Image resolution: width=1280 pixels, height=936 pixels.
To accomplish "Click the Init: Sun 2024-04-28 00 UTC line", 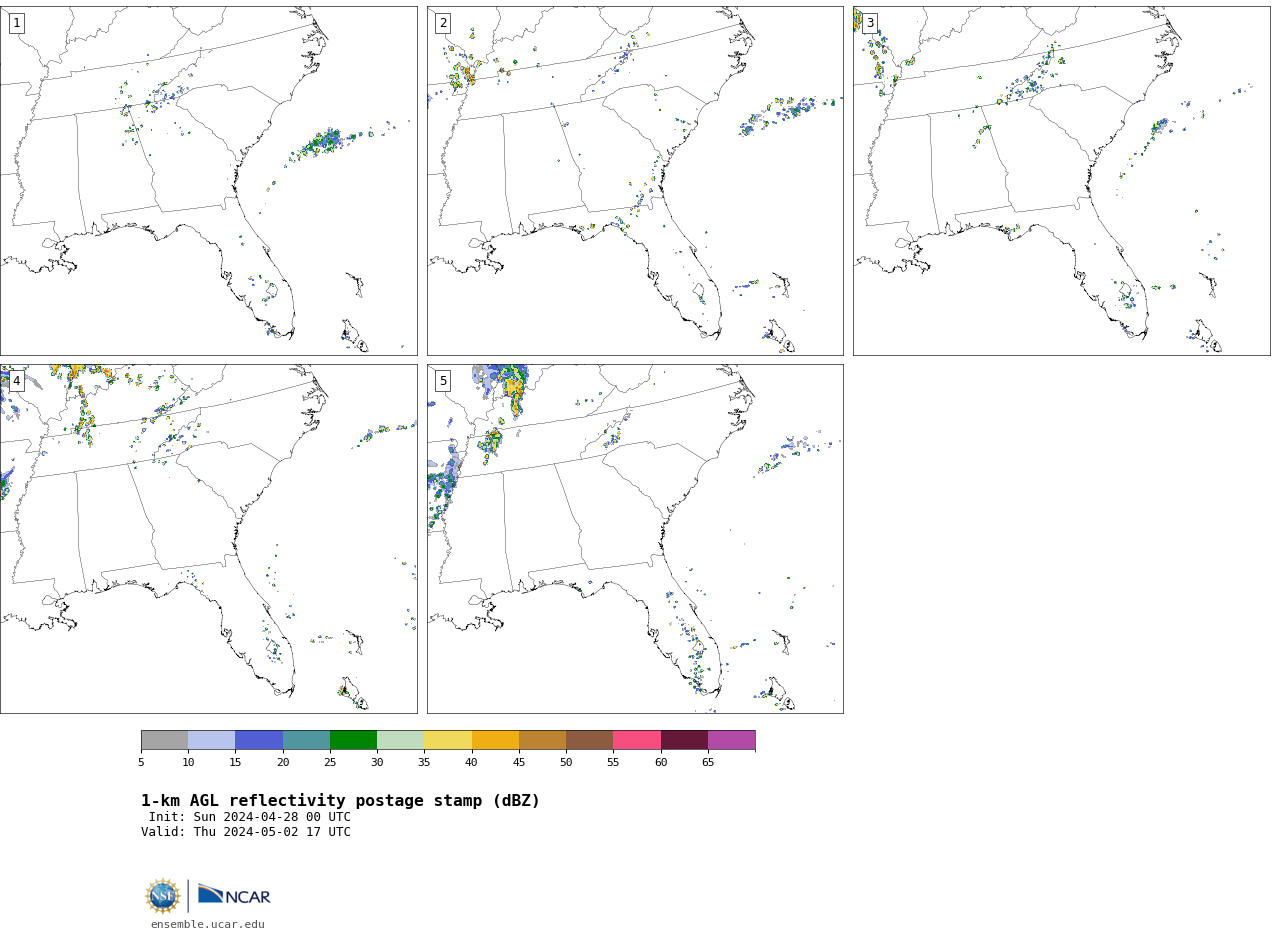I will pos(250,817).
